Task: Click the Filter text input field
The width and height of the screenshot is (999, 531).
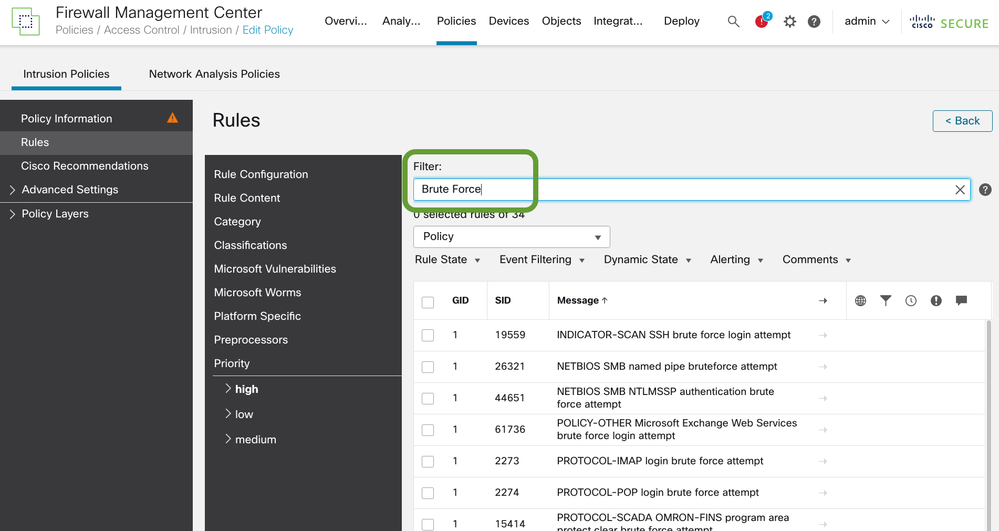Action: point(692,189)
